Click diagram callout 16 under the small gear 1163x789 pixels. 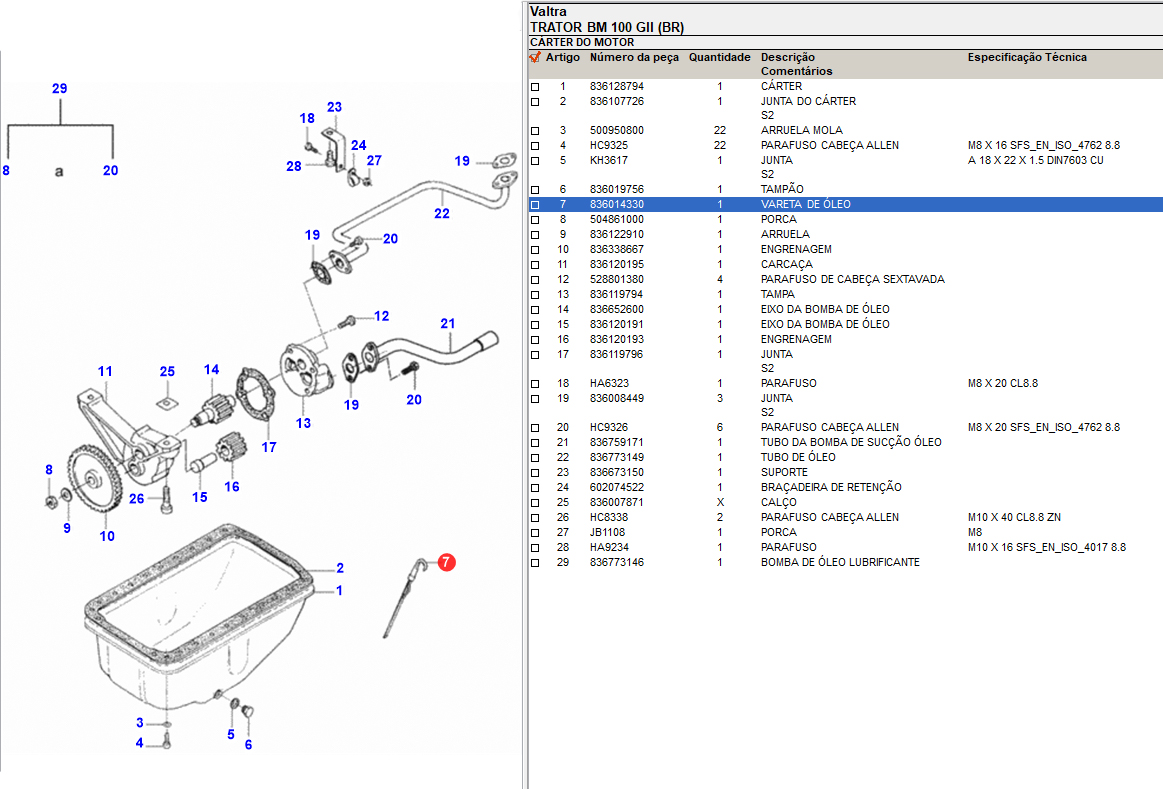tap(232, 486)
